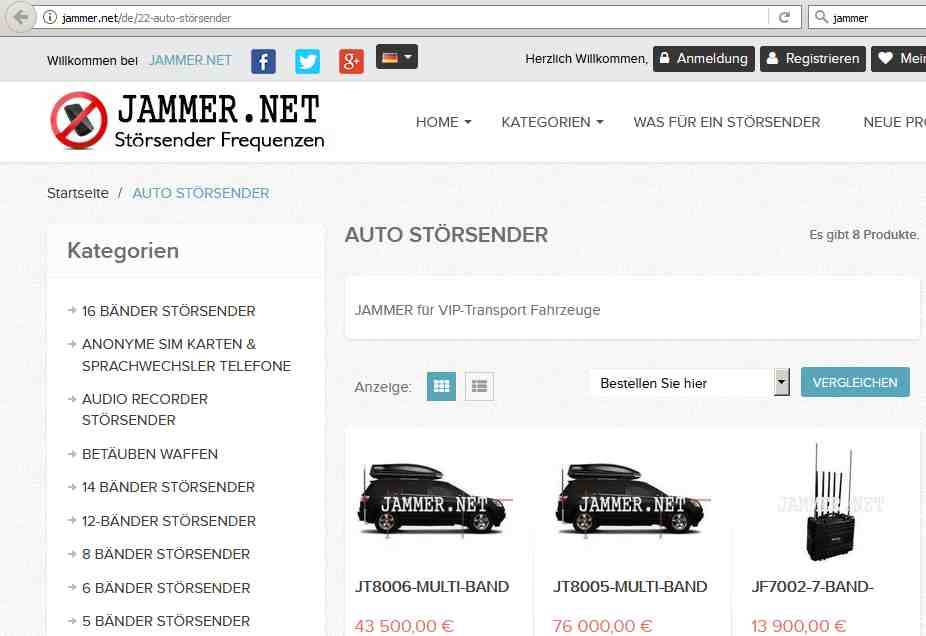
Task: Open 8 BÄNDER STÖRSENDER category
Action: coord(166,554)
